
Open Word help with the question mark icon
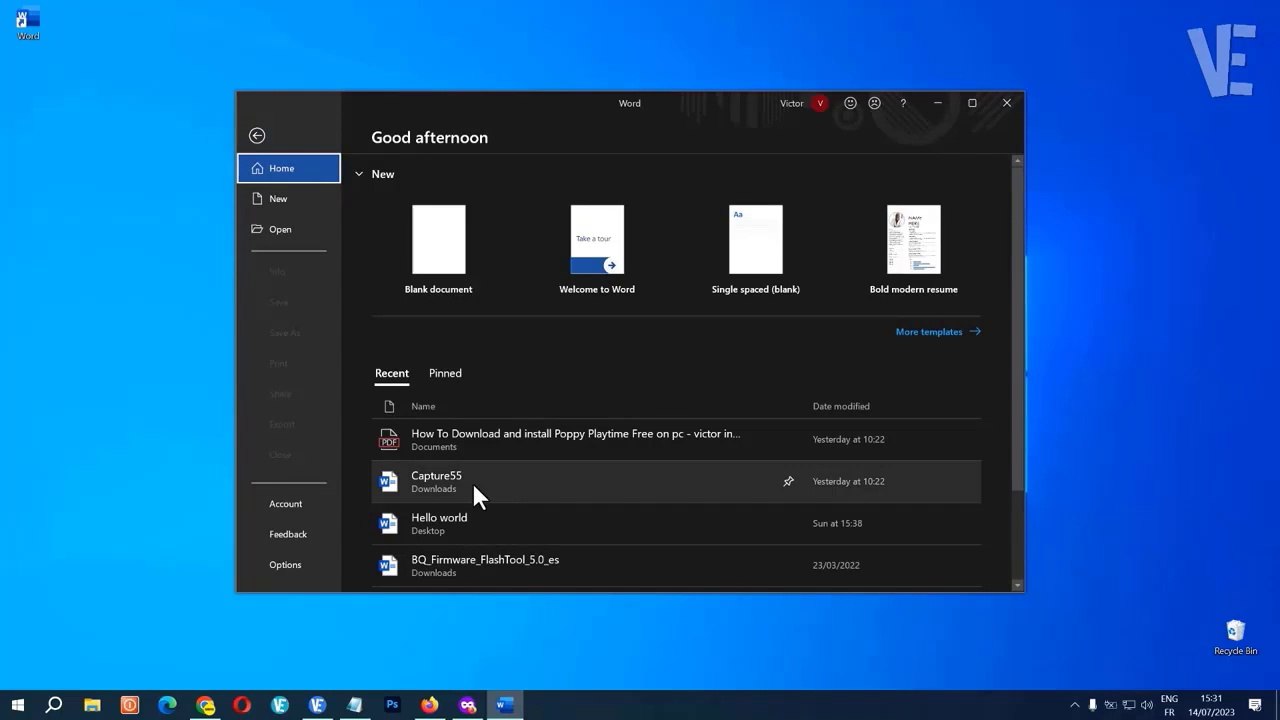(903, 103)
